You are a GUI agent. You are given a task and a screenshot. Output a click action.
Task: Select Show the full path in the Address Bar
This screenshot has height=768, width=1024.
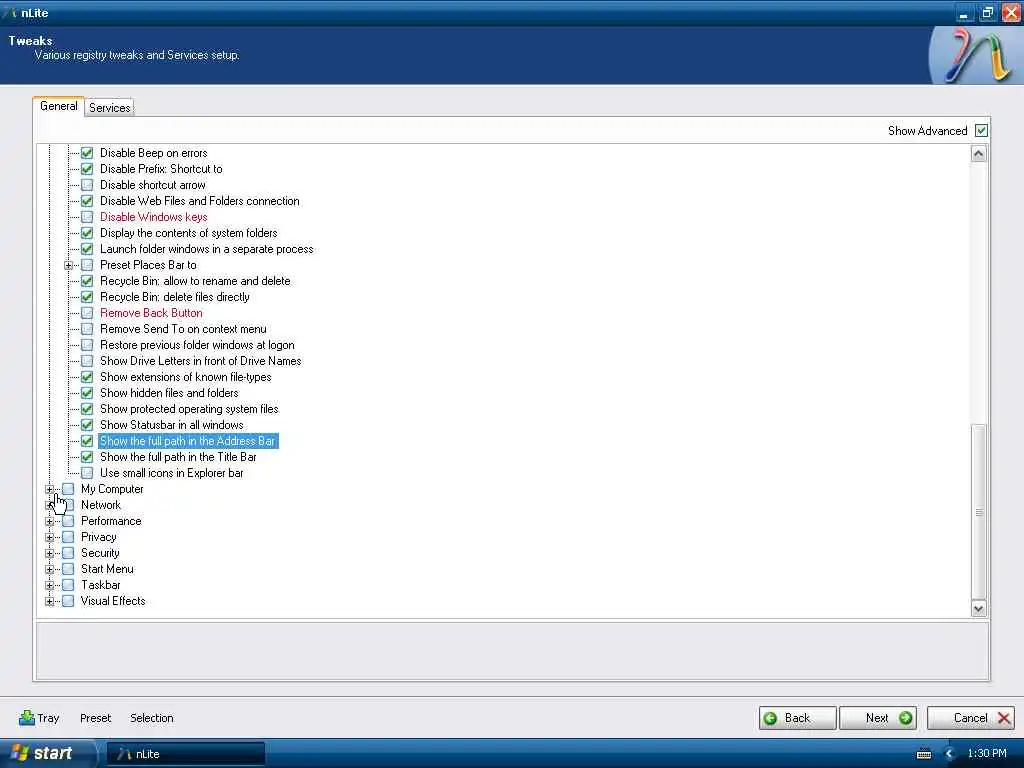point(187,441)
